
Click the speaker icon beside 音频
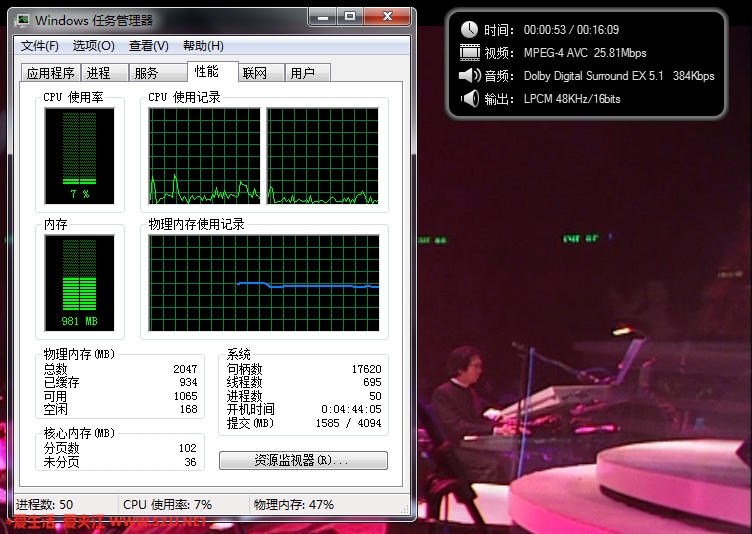[470, 75]
